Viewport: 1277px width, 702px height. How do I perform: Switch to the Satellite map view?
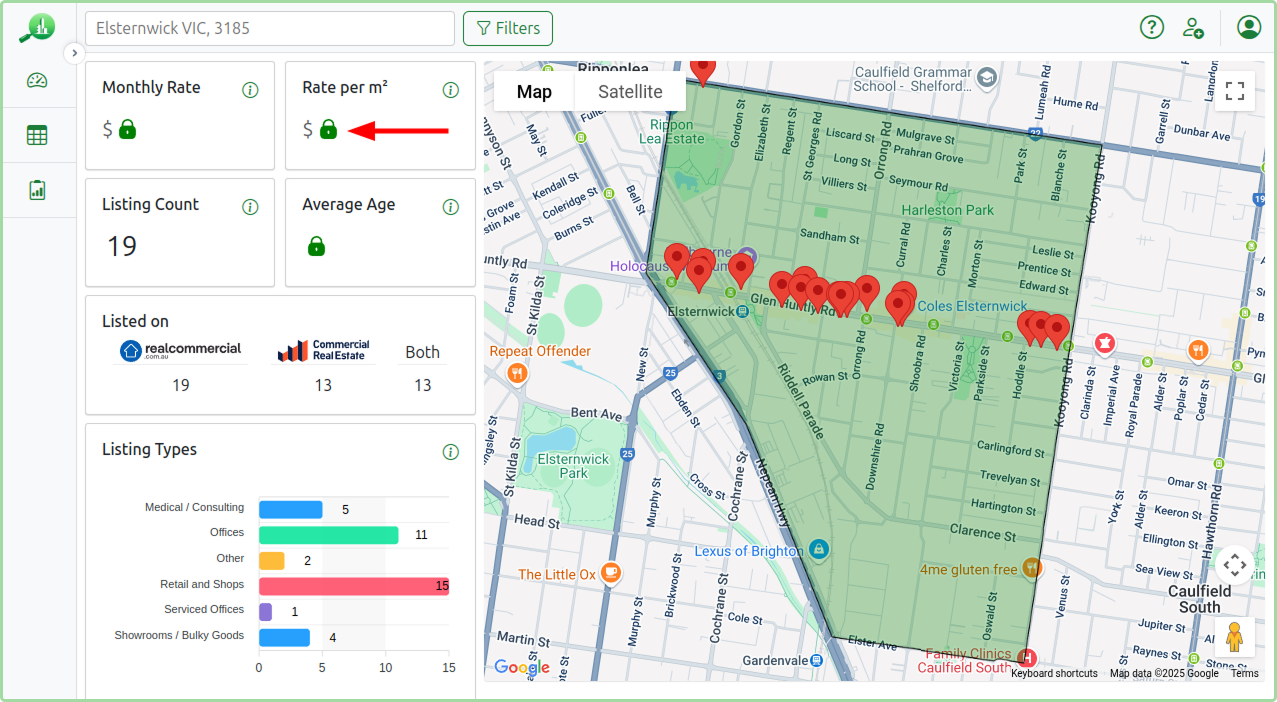[x=630, y=91]
